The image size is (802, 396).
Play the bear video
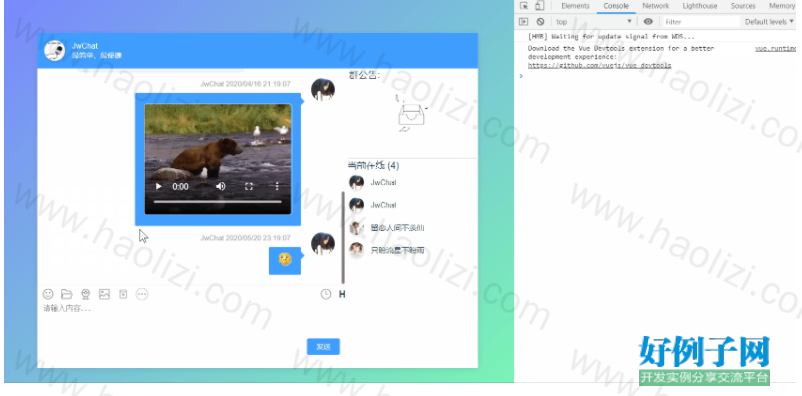pyautogui.click(x=159, y=187)
